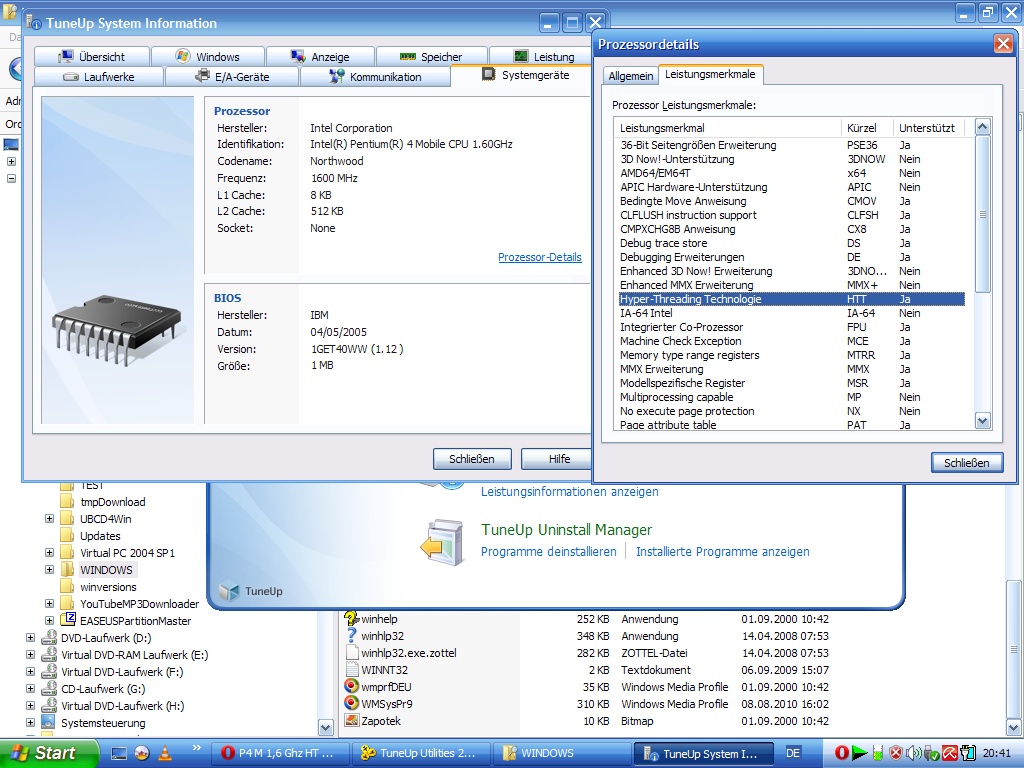
Task: Click the Systemsteuerung icon in the tree
Action: [x=49, y=723]
